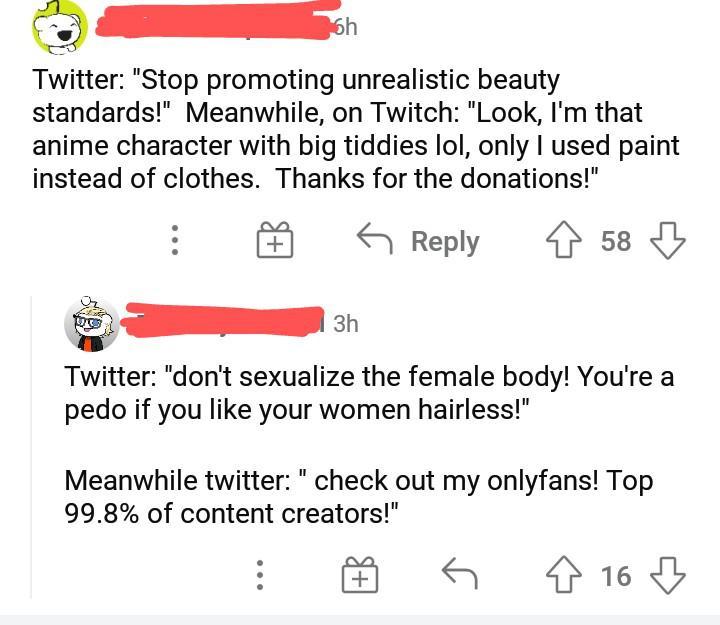Image resolution: width=720 pixels, height=625 pixels.
Task: Downvote the reply with 16 points
Action: pos(667,575)
